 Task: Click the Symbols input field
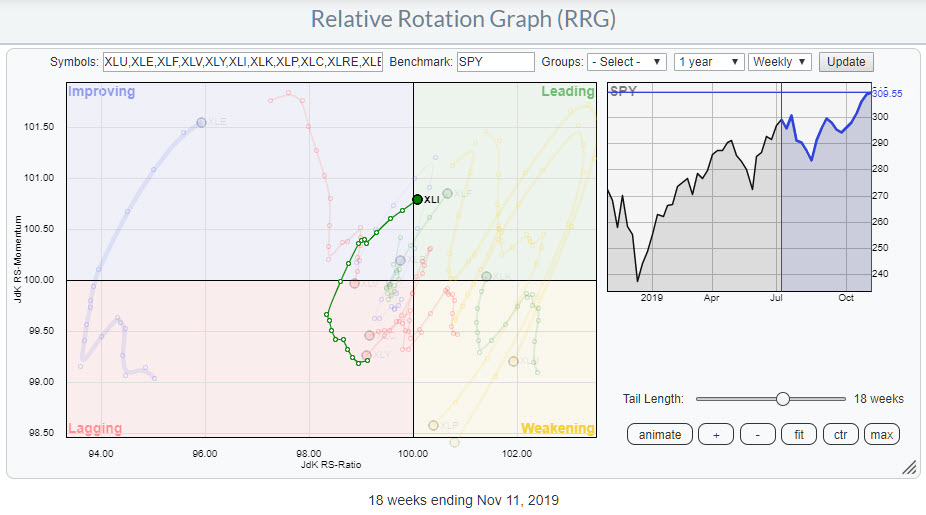pos(243,62)
